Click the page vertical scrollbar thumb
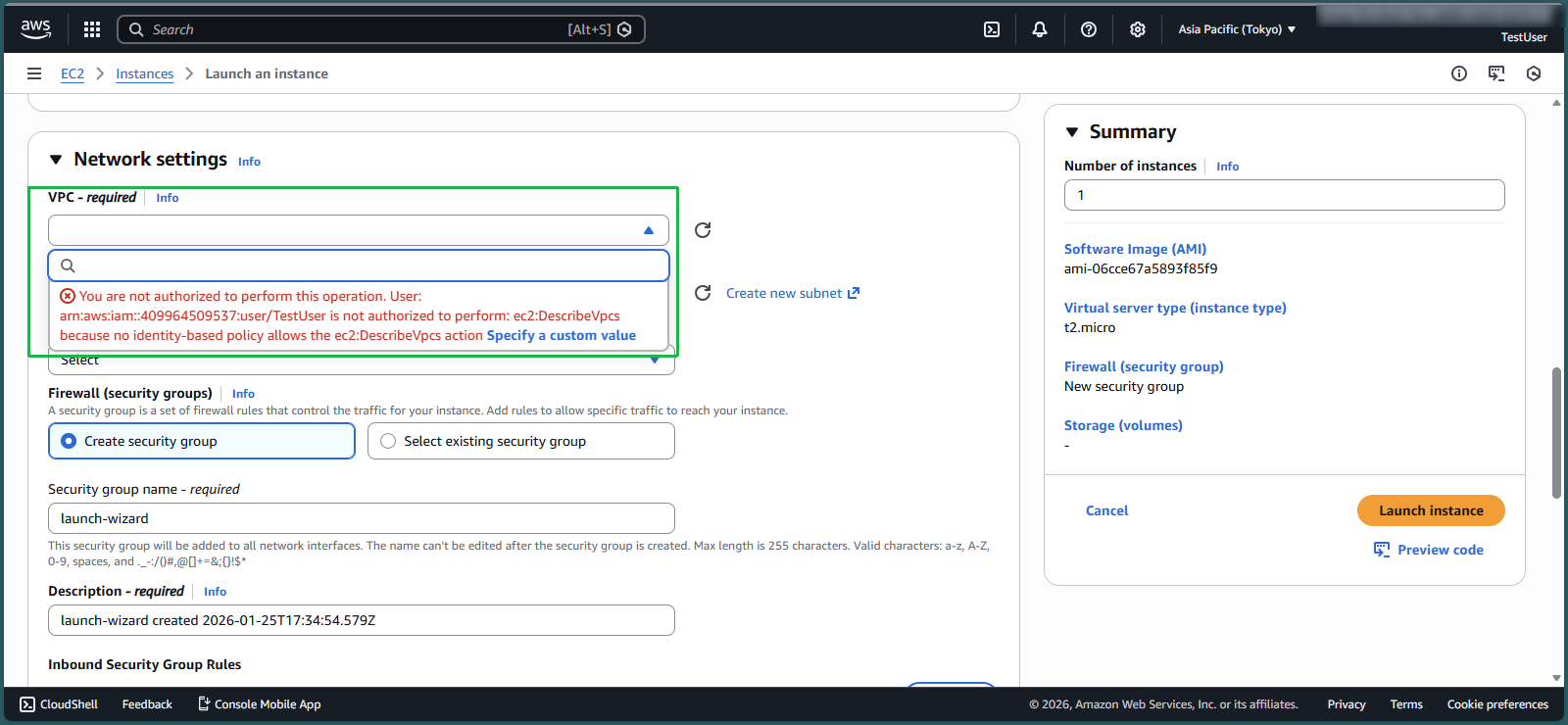 coord(1556,431)
